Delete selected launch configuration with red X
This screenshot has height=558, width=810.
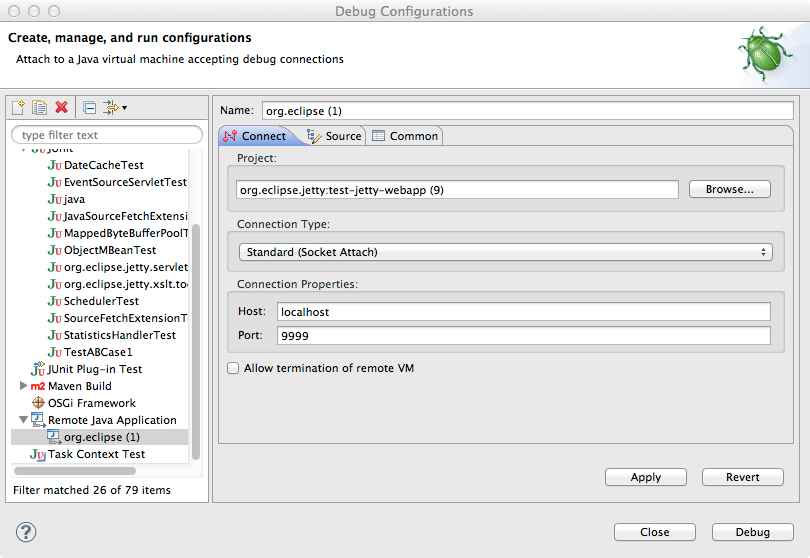(x=62, y=107)
